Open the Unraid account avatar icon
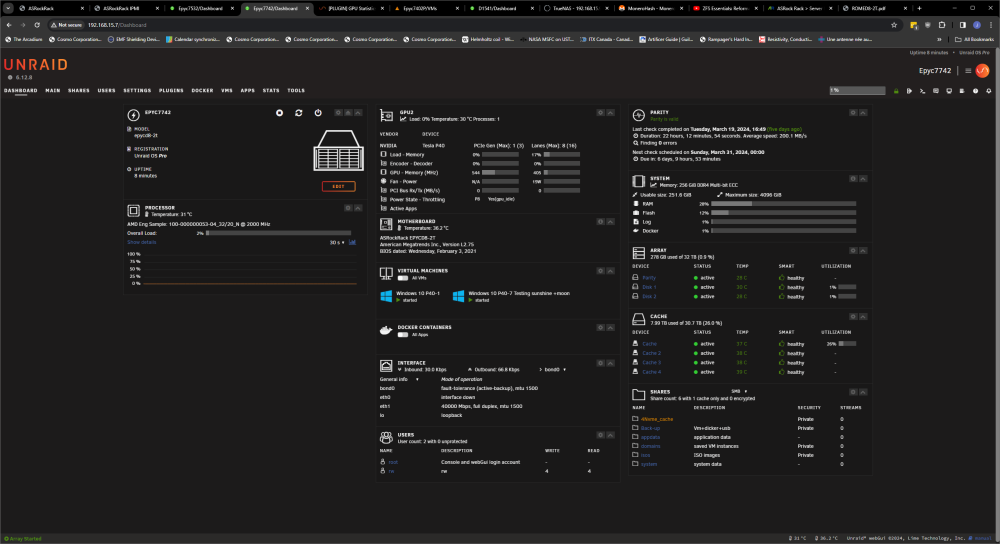Image resolution: width=1000 pixels, height=544 pixels. pyautogui.click(x=982, y=71)
